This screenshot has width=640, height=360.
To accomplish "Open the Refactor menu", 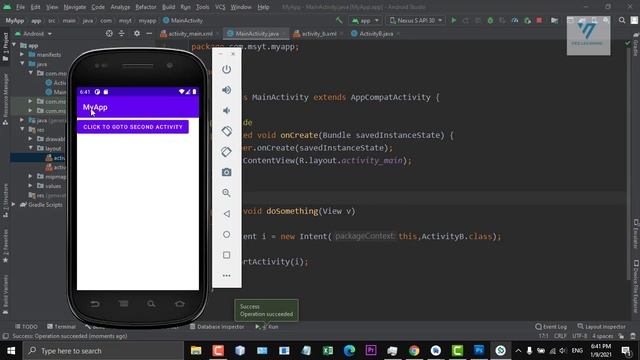I will tap(146, 7).
